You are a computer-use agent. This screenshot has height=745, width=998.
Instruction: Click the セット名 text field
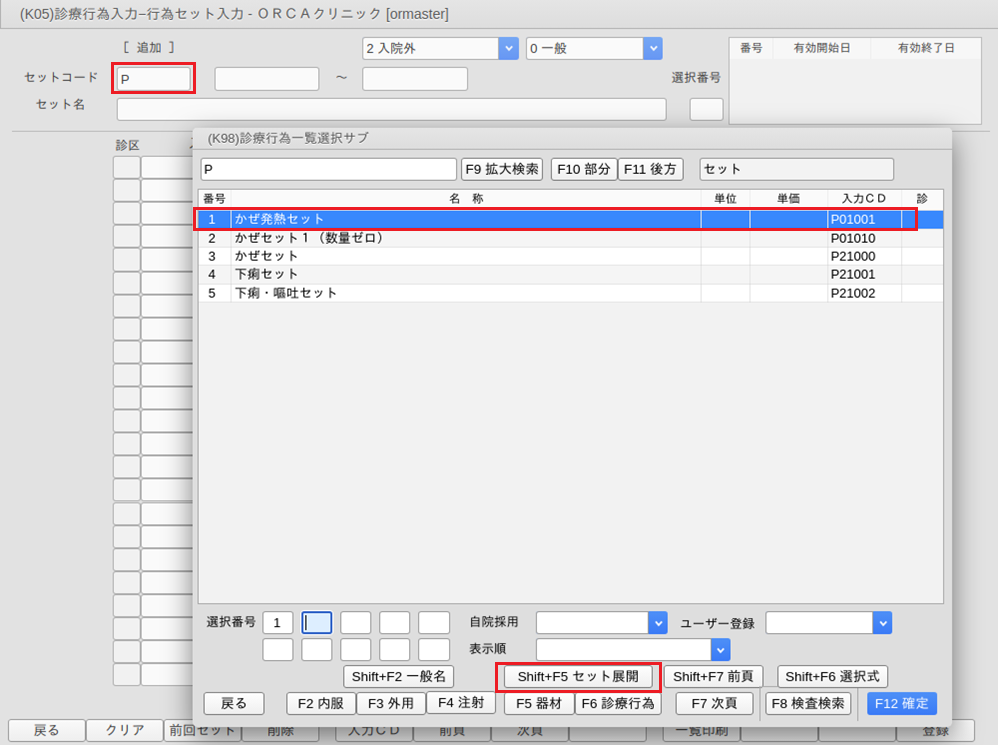391,109
